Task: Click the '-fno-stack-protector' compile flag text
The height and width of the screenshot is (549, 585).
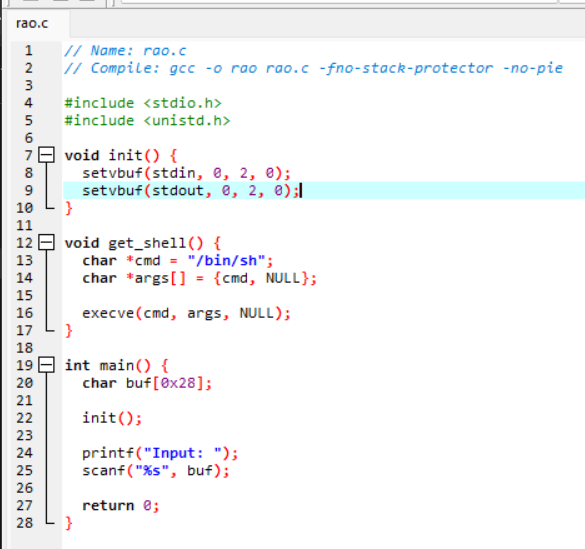Action: pos(406,68)
